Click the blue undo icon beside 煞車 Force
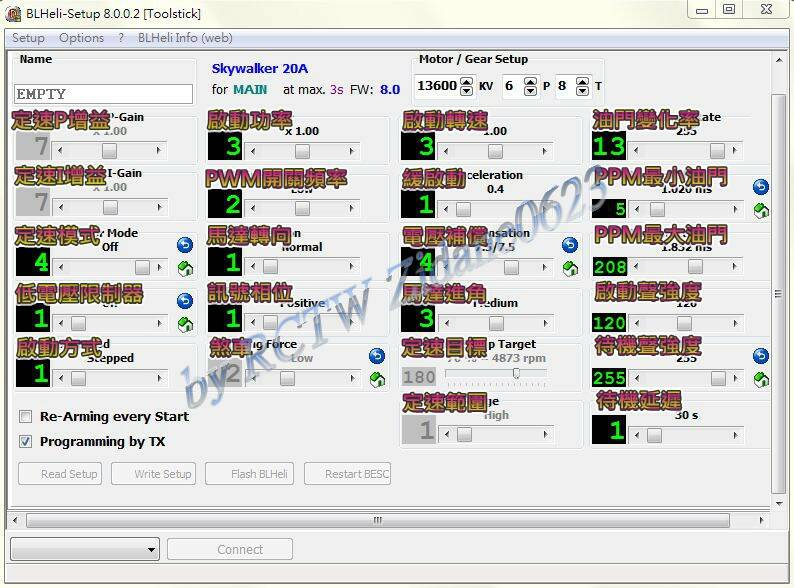Image resolution: width=794 pixels, height=588 pixels. pyautogui.click(x=377, y=356)
